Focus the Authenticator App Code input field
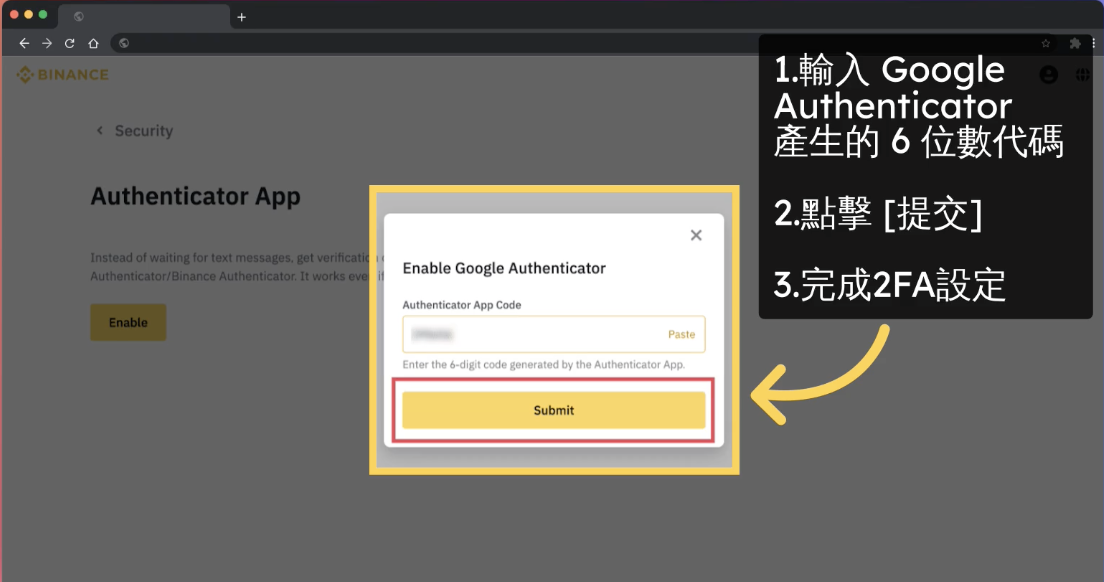Image resolution: width=1104 pixels, height=582 pixels. pyautogui.click(x=553, y=334)
